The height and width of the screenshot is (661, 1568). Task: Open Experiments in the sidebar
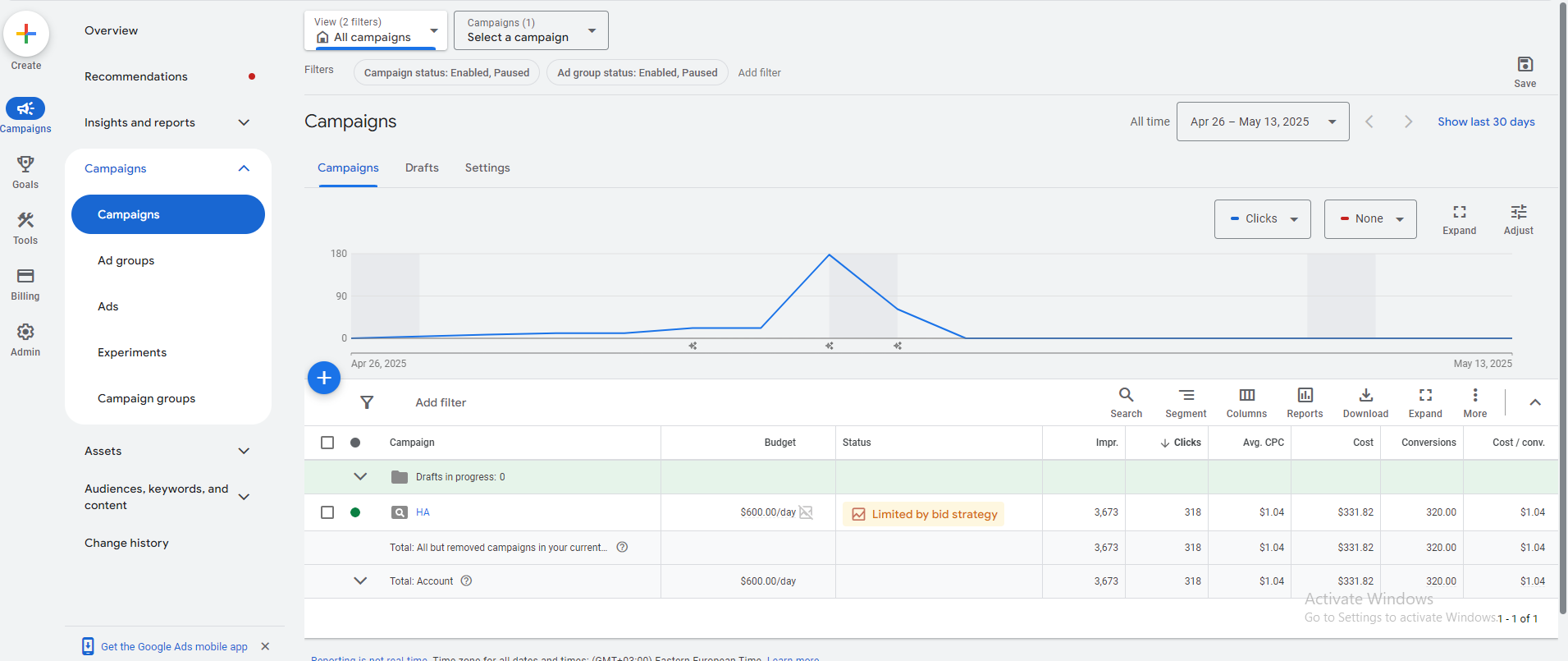tap(132, 352)
